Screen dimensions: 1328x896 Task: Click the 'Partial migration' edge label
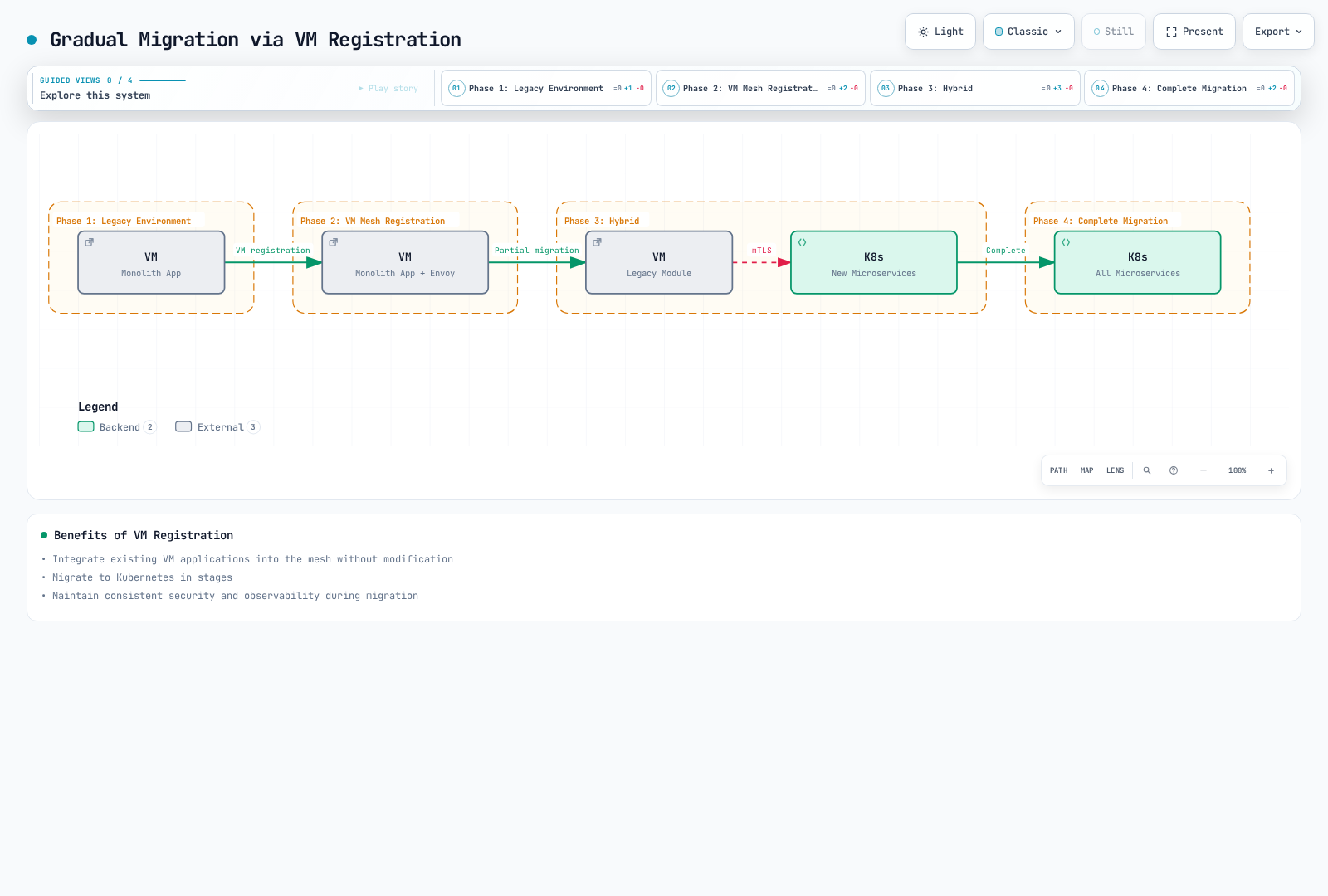537,251
